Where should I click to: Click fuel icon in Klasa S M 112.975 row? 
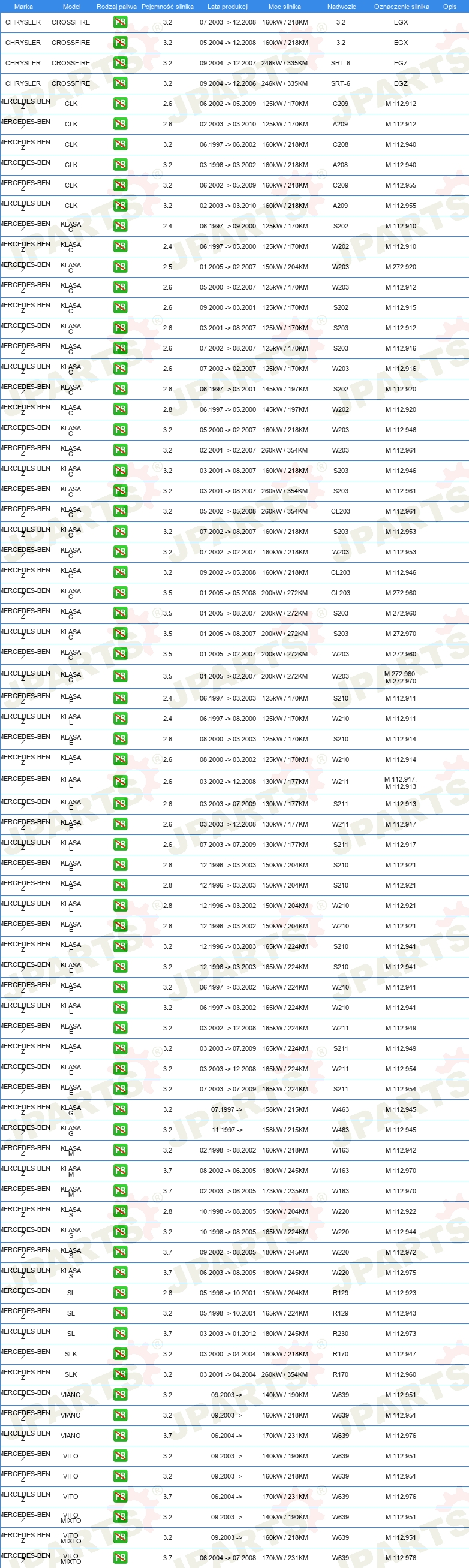tap(120, 1272)
